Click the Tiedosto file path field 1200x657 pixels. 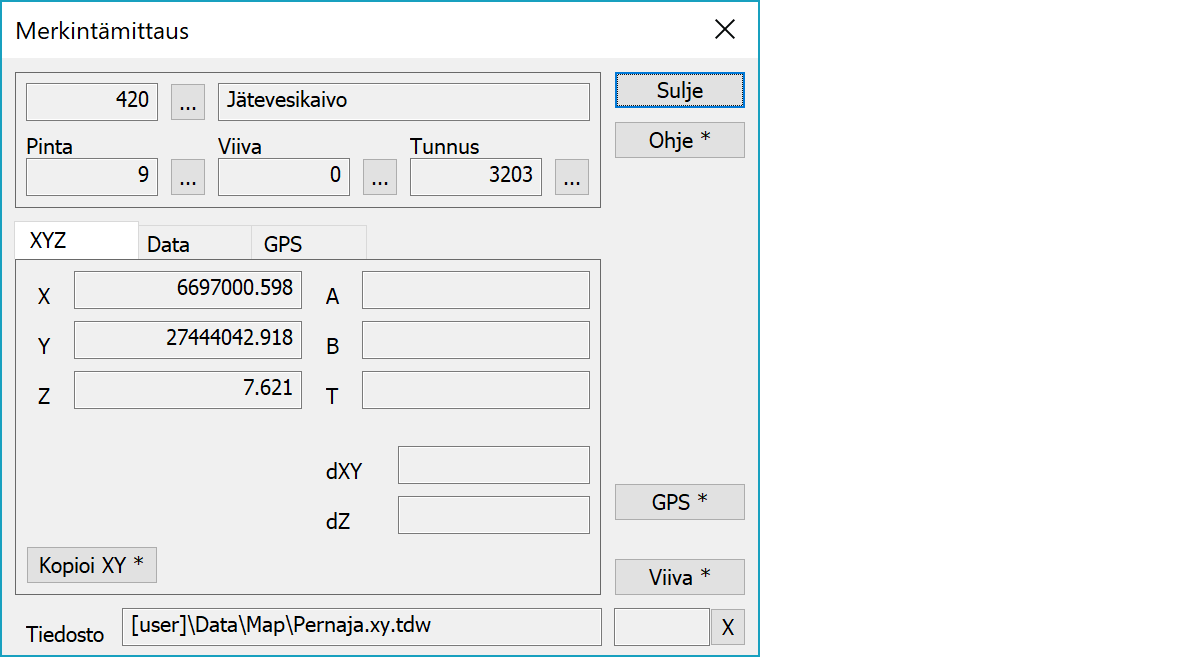(361, 627)
